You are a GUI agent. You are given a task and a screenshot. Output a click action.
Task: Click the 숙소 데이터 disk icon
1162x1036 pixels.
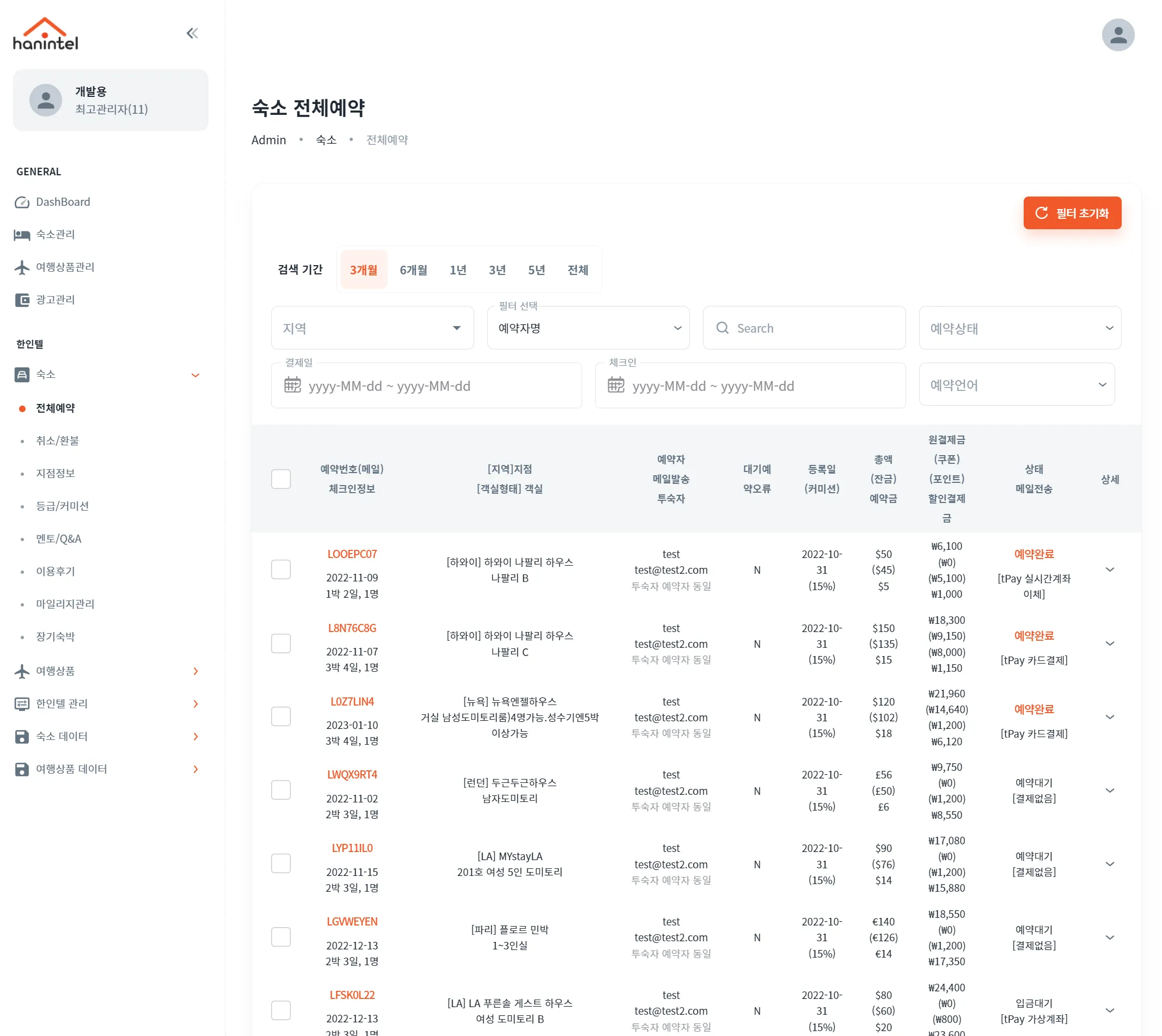click(22, 737)
